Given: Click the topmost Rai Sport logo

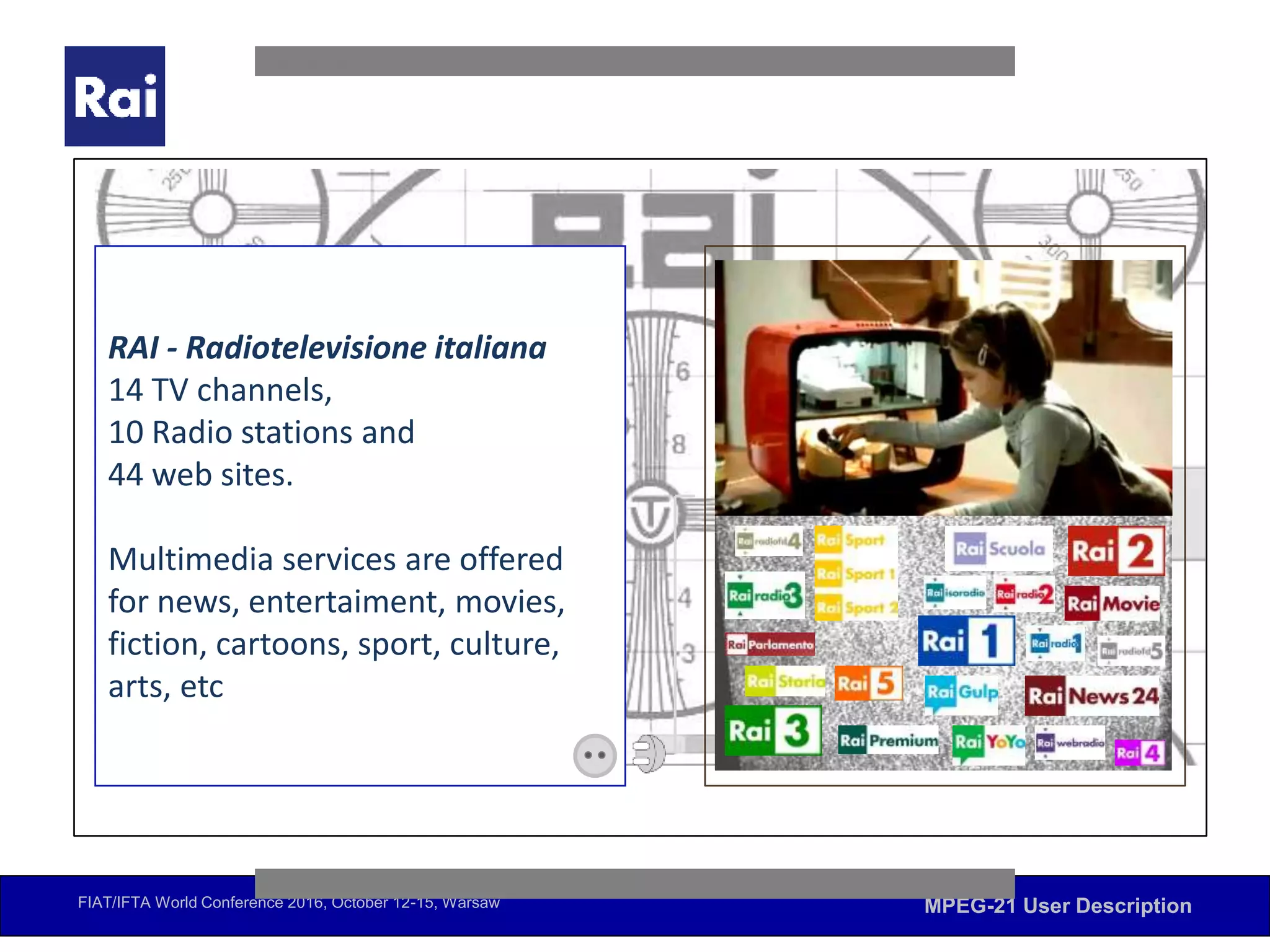Looking at the screenshot, I should point(850,540).
